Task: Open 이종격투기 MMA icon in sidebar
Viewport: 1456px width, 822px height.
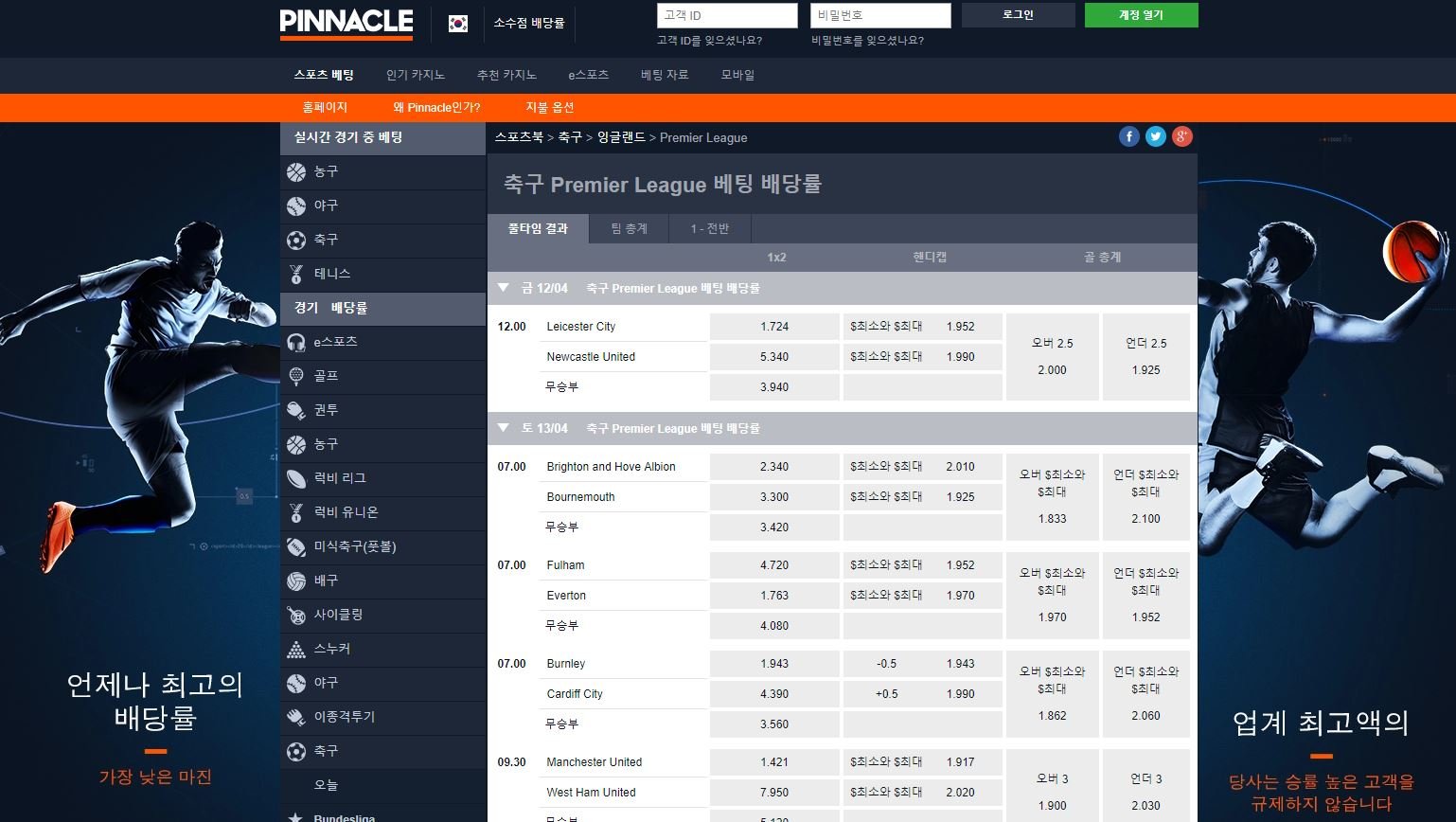Action: click(x=296, y=717)
